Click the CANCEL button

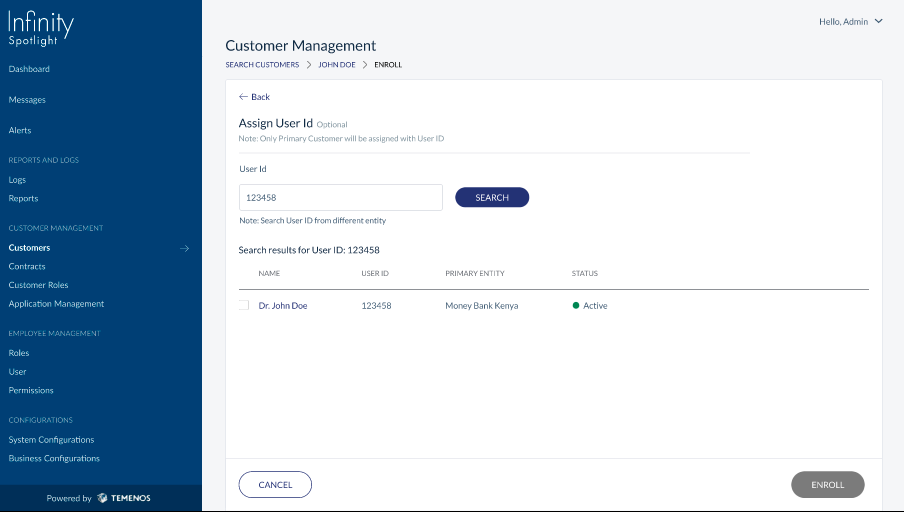click(275, 485)
